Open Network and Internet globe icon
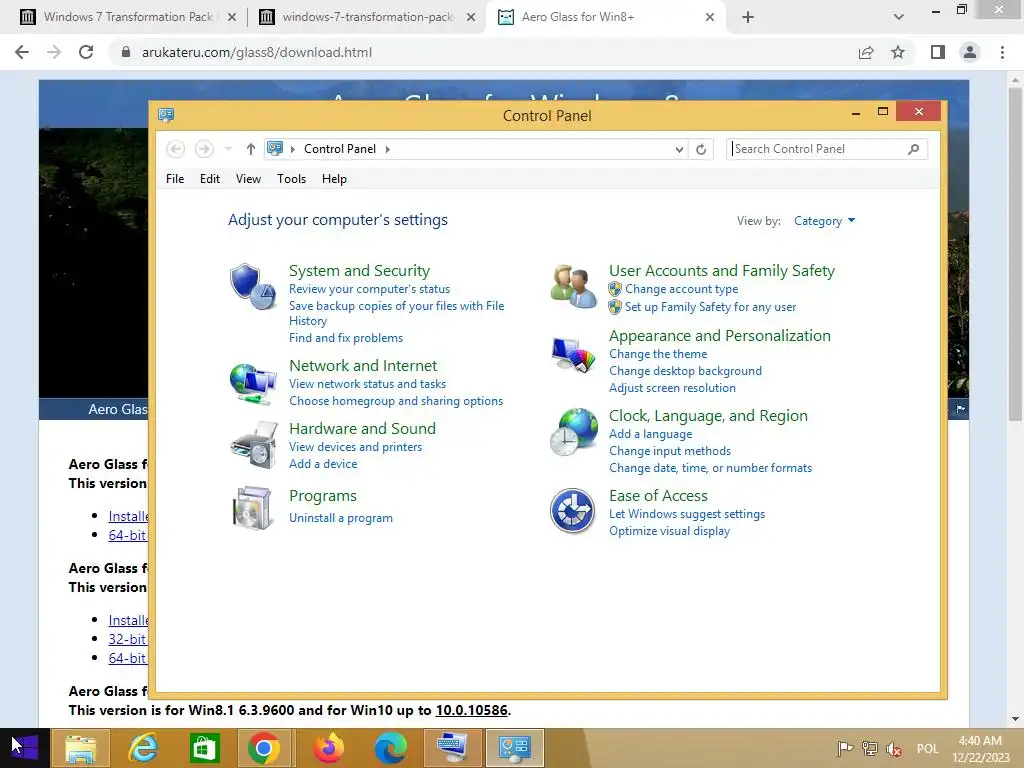The height and width of the screenshot is (768, 1024). click(253, 383)
